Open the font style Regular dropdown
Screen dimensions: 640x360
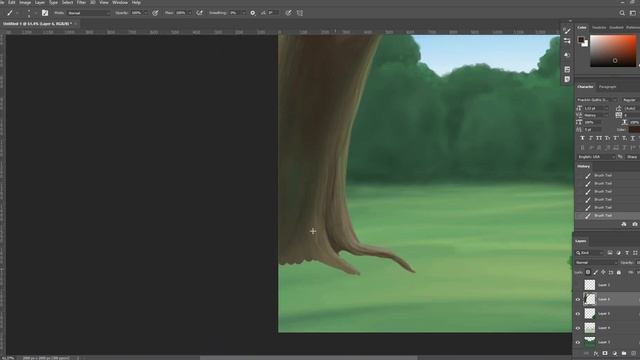click(x=631, y=100)
